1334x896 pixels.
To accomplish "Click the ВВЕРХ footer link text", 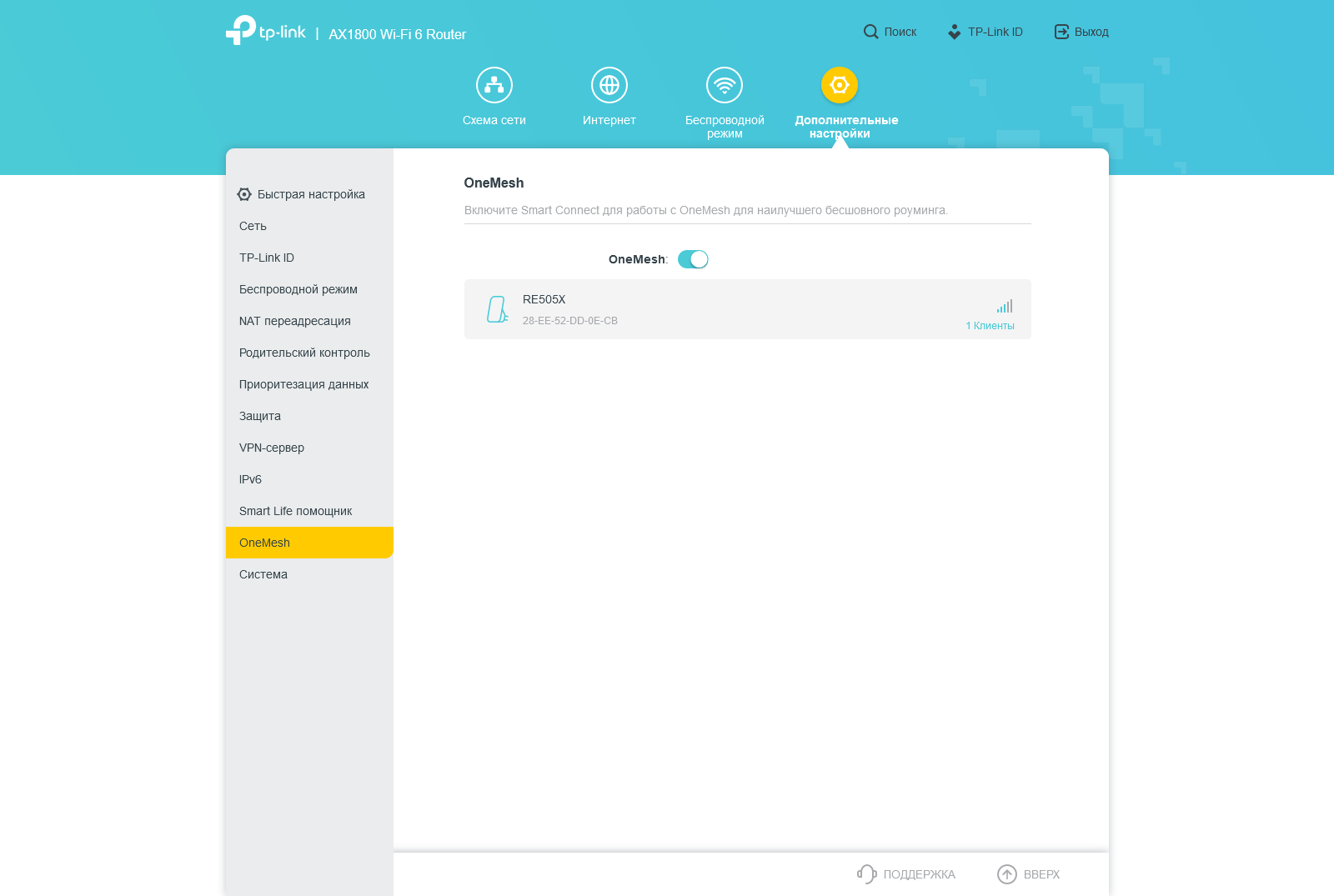I will point(1042,874).
